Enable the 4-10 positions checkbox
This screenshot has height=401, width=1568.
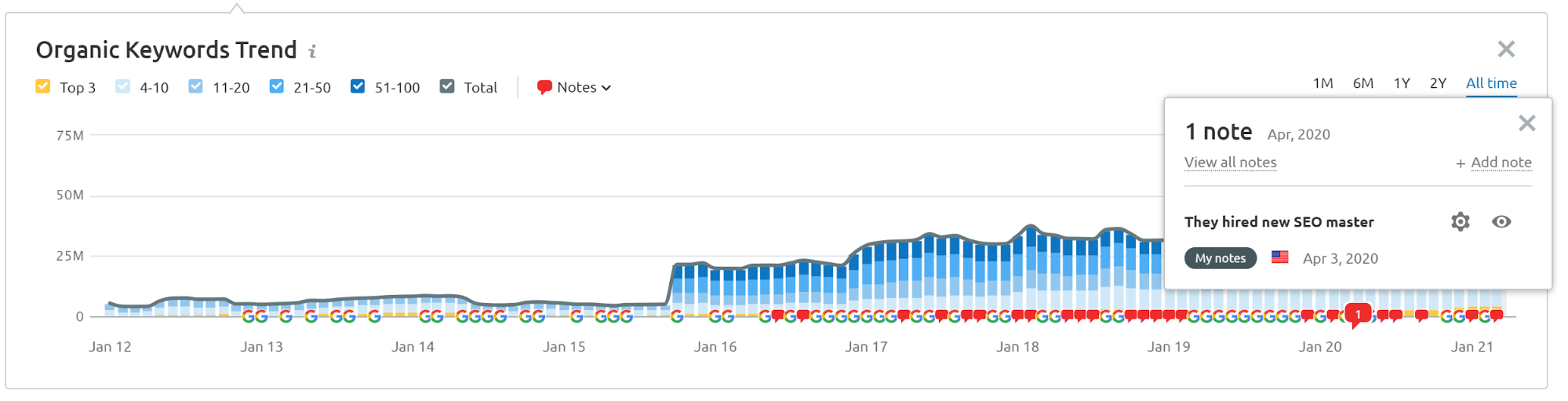(x=123, y=86)
